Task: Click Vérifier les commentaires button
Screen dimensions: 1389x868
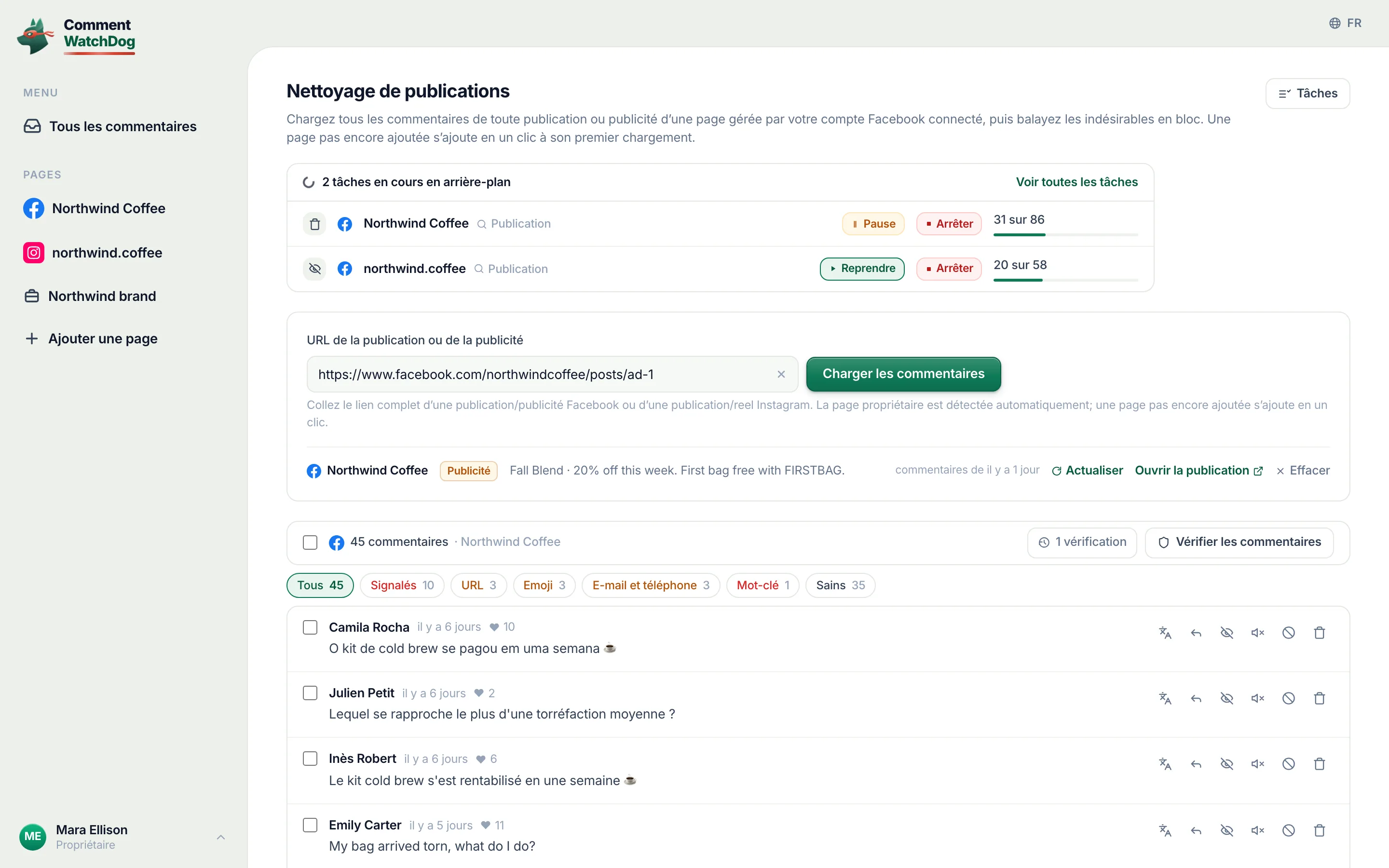Action: (x=1239, y=542)
